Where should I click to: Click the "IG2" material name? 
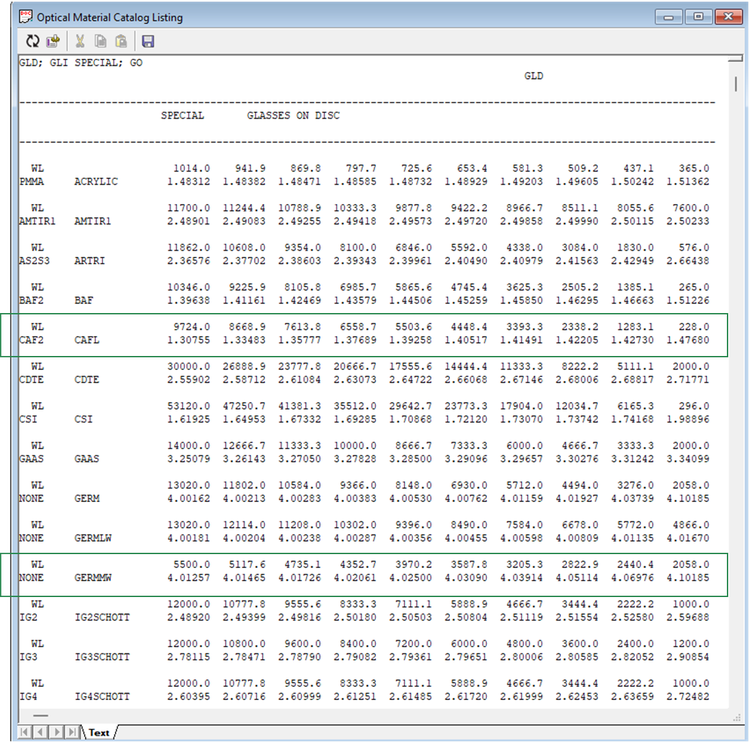28,618
